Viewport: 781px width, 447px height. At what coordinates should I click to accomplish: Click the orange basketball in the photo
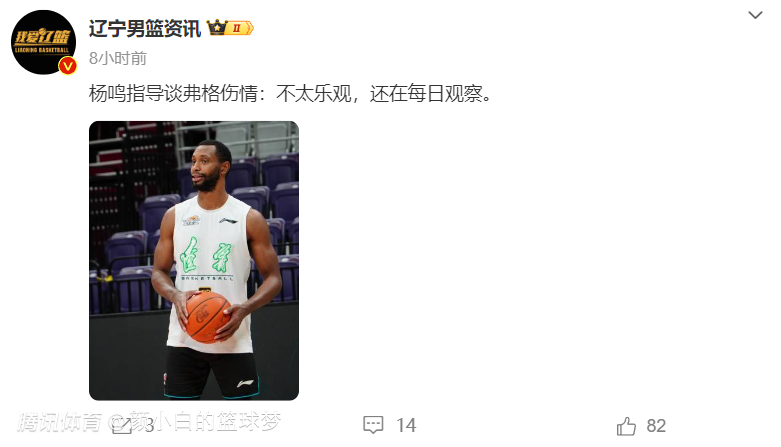[207, 317]
